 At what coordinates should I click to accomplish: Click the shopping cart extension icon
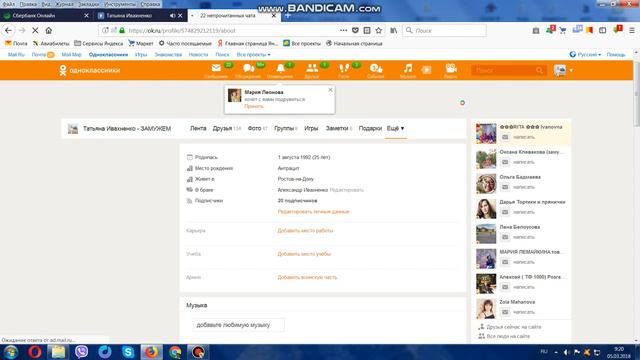pos(562,31)
